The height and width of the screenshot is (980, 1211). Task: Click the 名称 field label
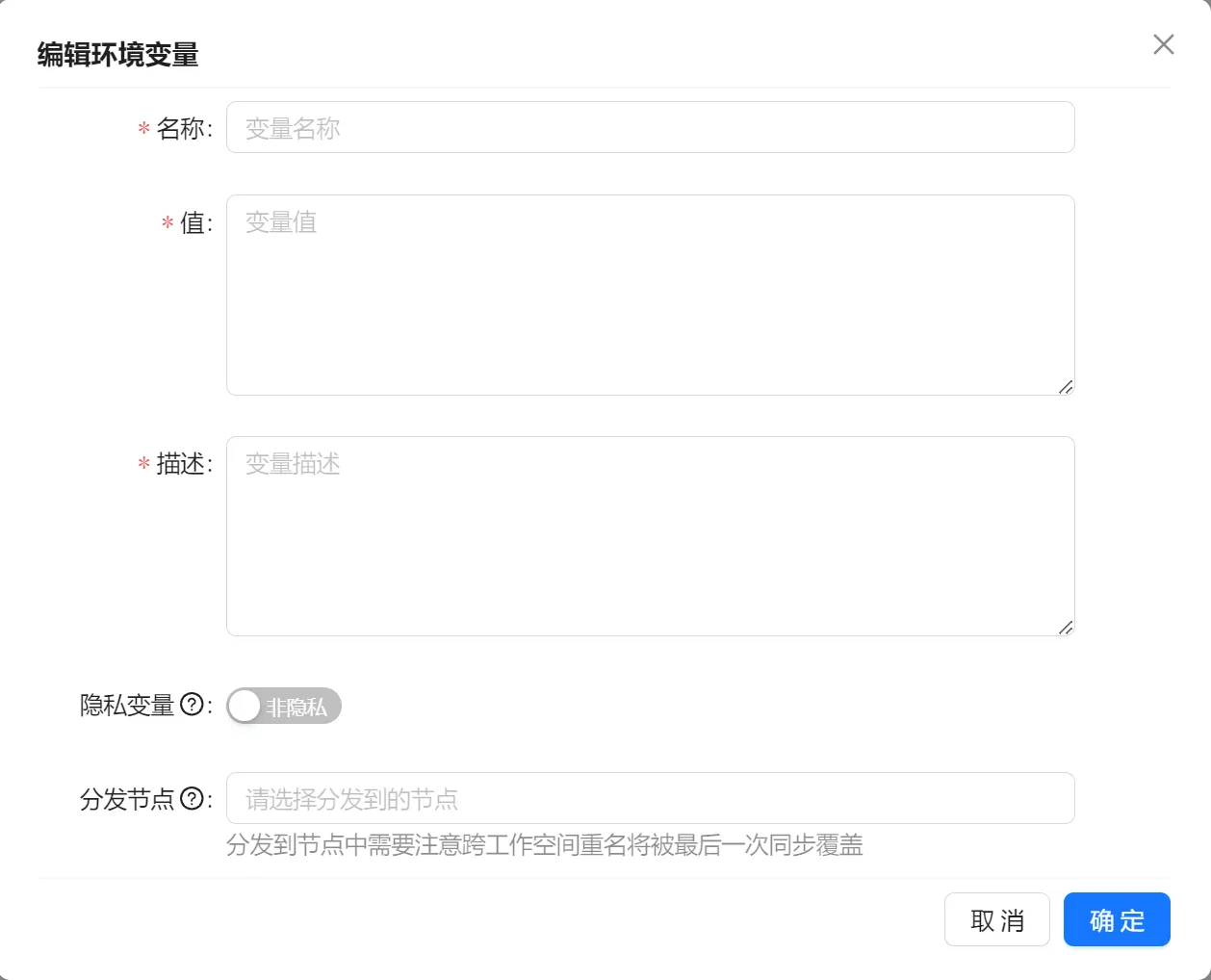pyautogui.click(x=181, y=128)
